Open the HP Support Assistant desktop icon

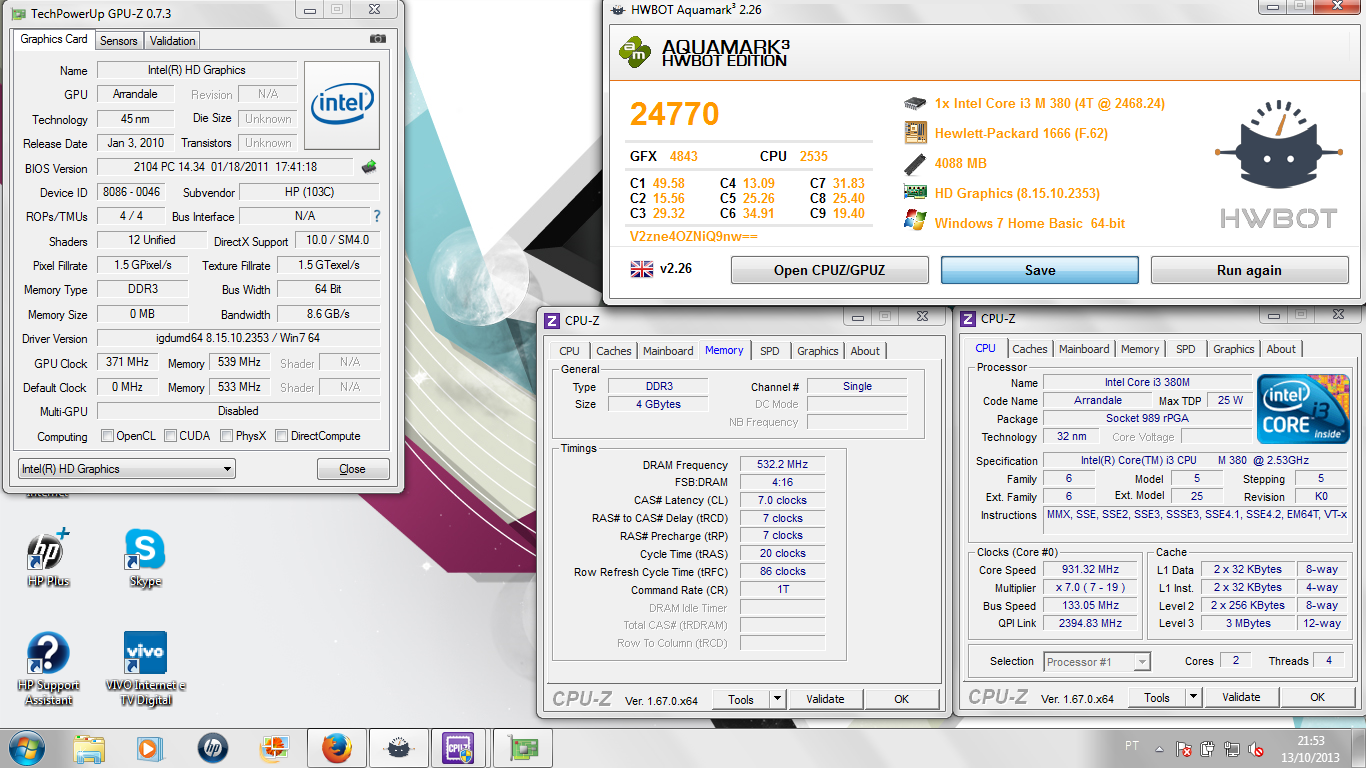coord(48,669)
